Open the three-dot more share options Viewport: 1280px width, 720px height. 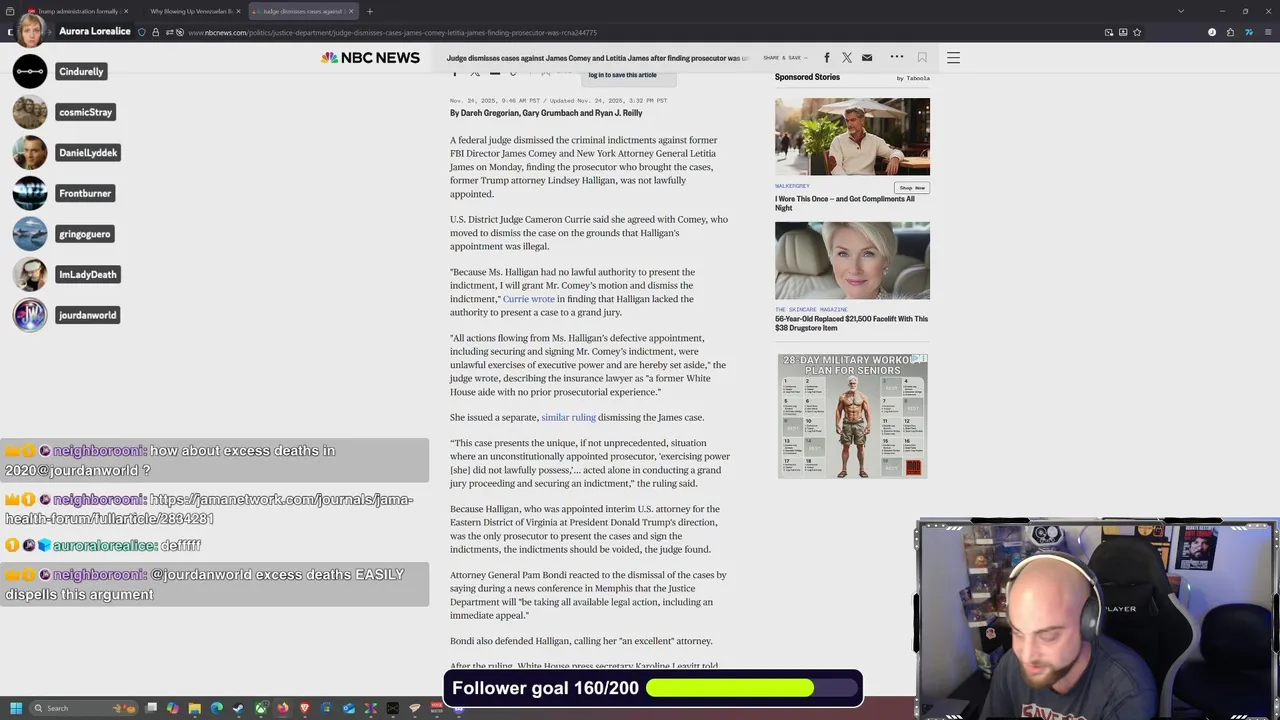click(x=897, y=57)
